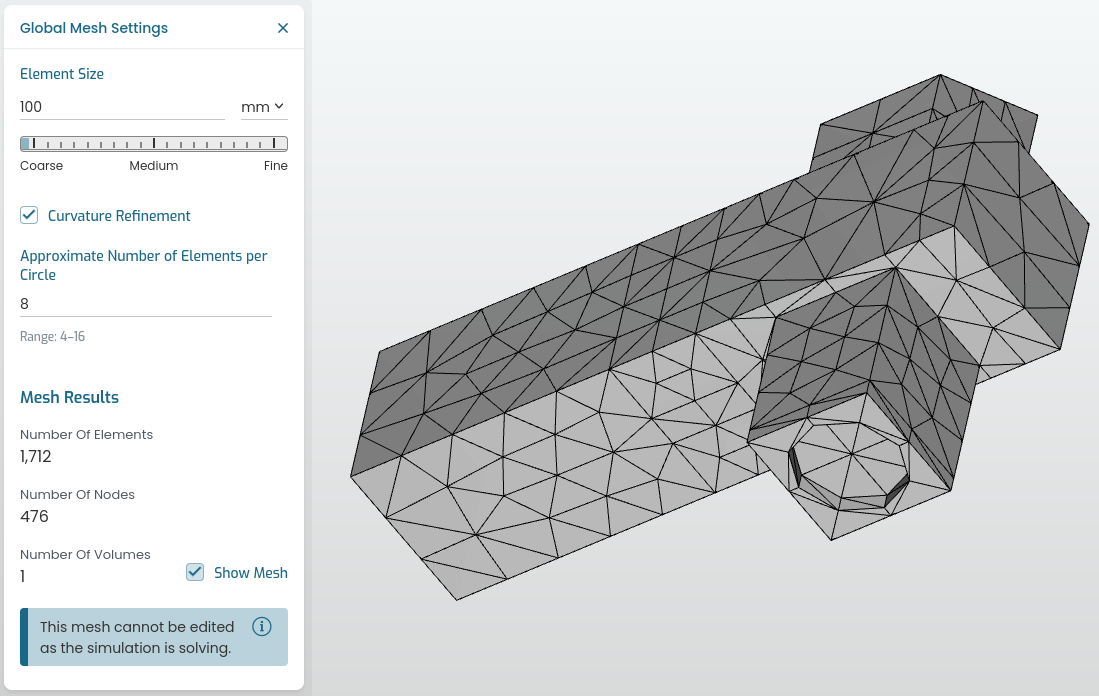
Task: Focus the Elements per Circle input field
Action: click(x=145, y=303)
